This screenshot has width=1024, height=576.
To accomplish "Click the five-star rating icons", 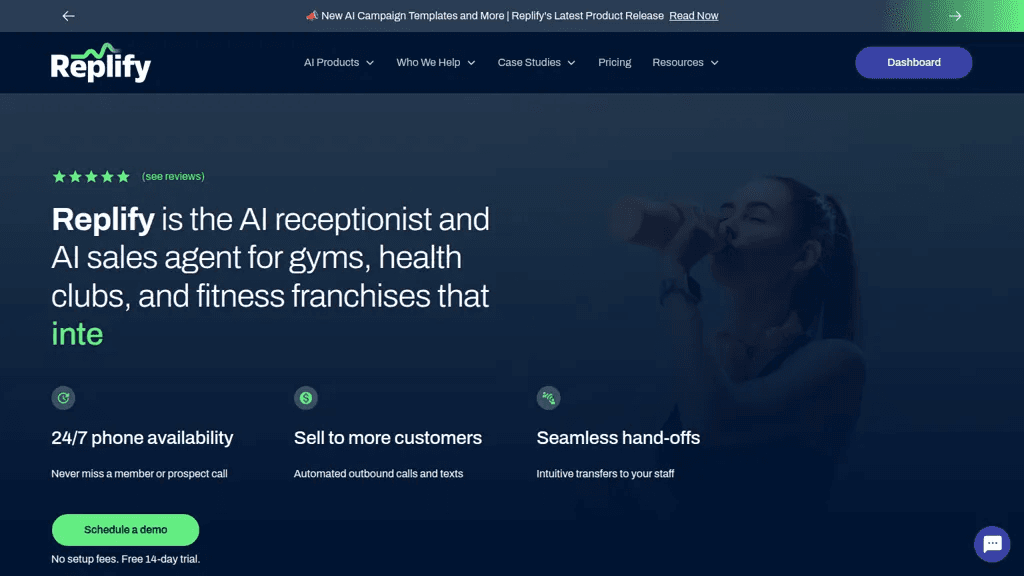I will click(x=91, y=176).
